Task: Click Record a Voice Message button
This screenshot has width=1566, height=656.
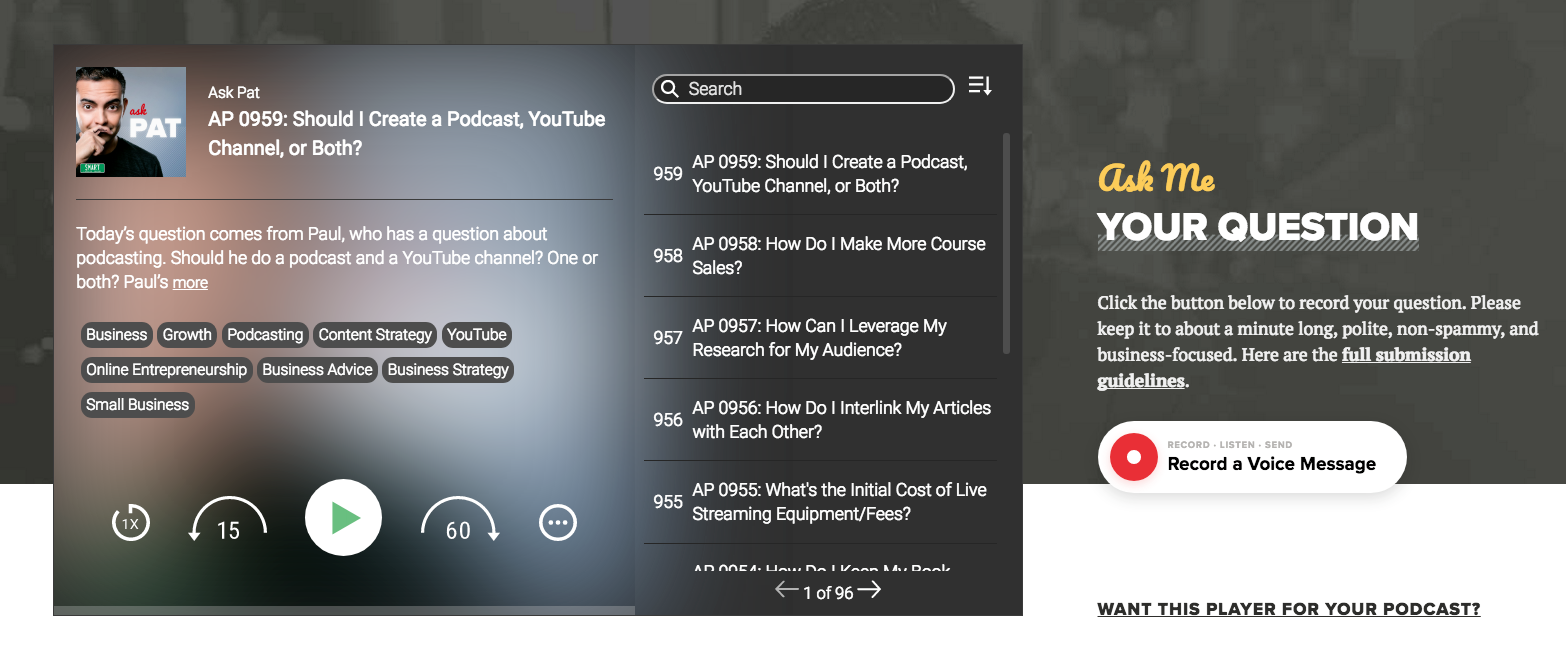Action: tap(1252, 457)
